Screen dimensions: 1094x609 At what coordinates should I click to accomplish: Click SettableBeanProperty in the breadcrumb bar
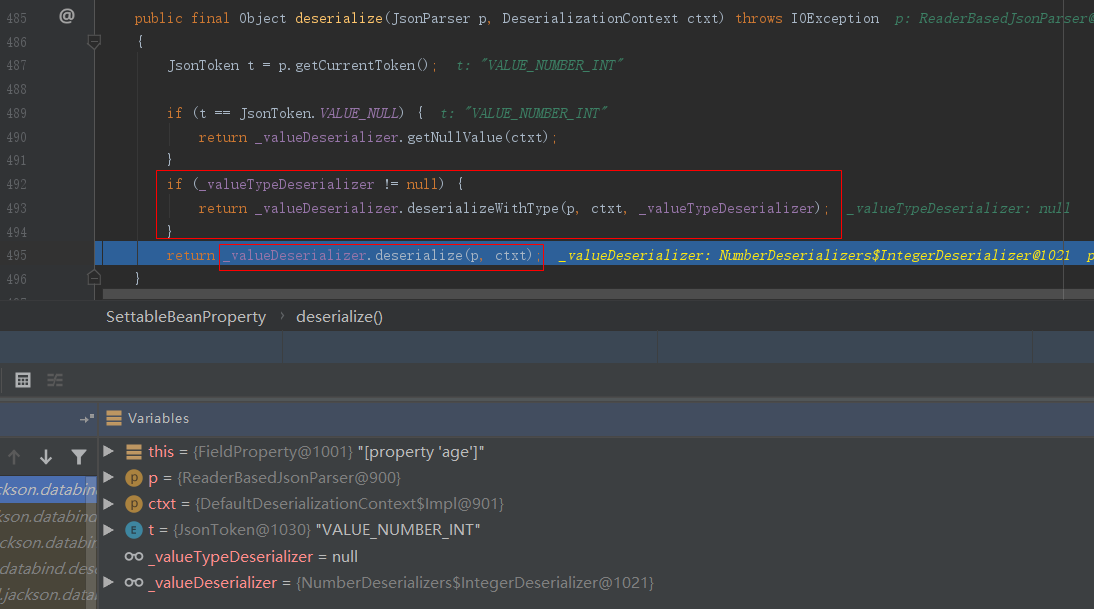(186, 317)
